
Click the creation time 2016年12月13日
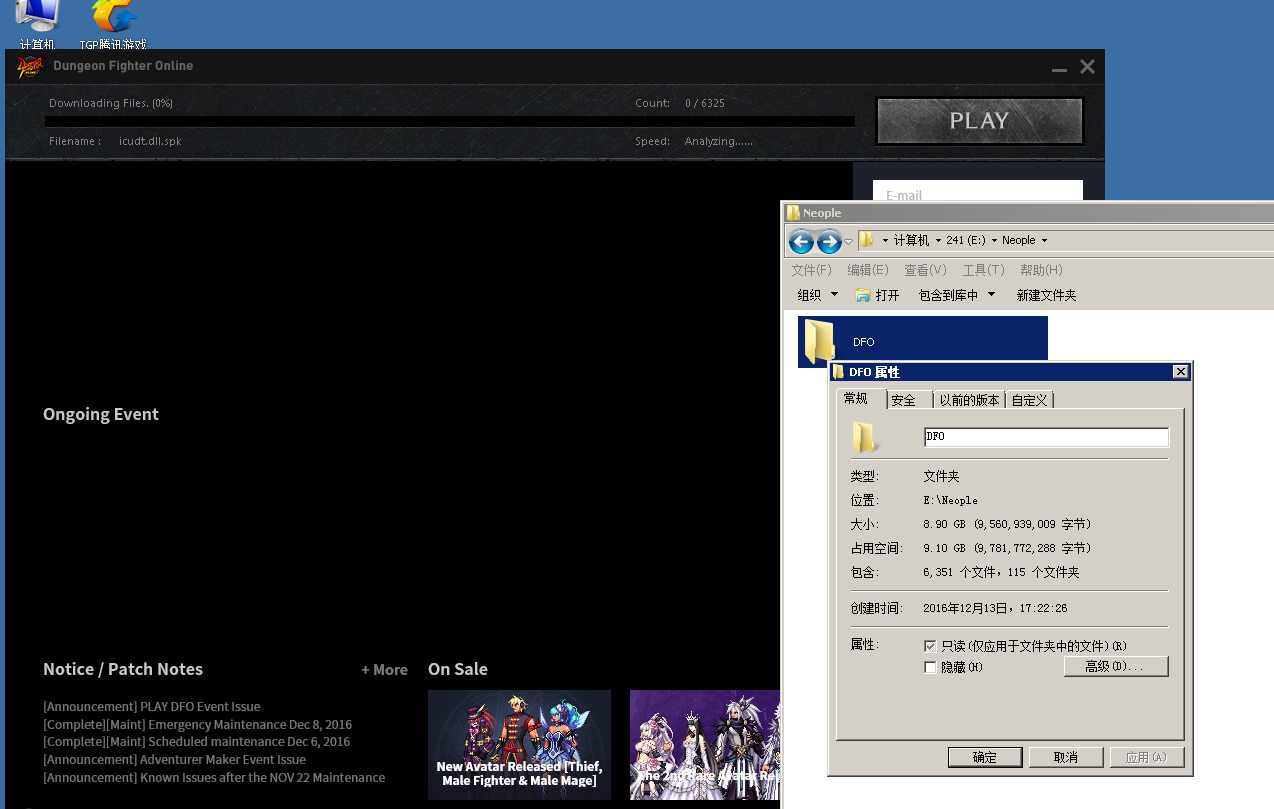tap(995, 608)
